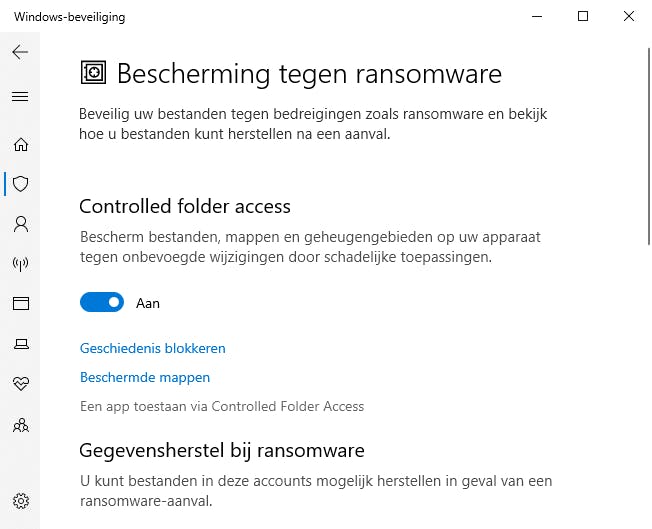Viewport: 652px width, 529px height.
Task: Open Device performance & health heart icon
Action: click(x=20, y=384)
